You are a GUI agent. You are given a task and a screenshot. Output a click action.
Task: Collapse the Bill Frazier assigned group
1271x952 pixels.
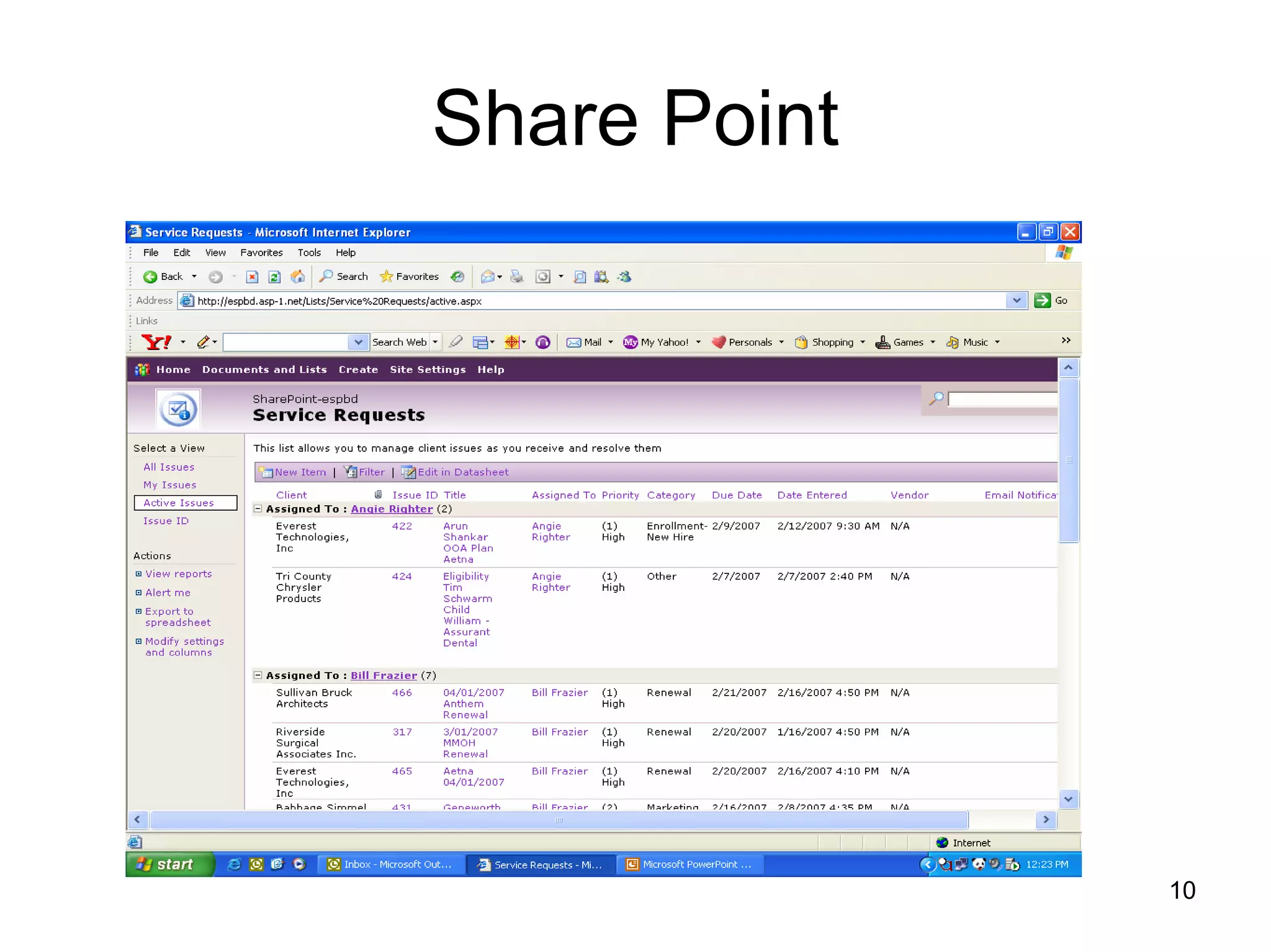pos(258,675)
